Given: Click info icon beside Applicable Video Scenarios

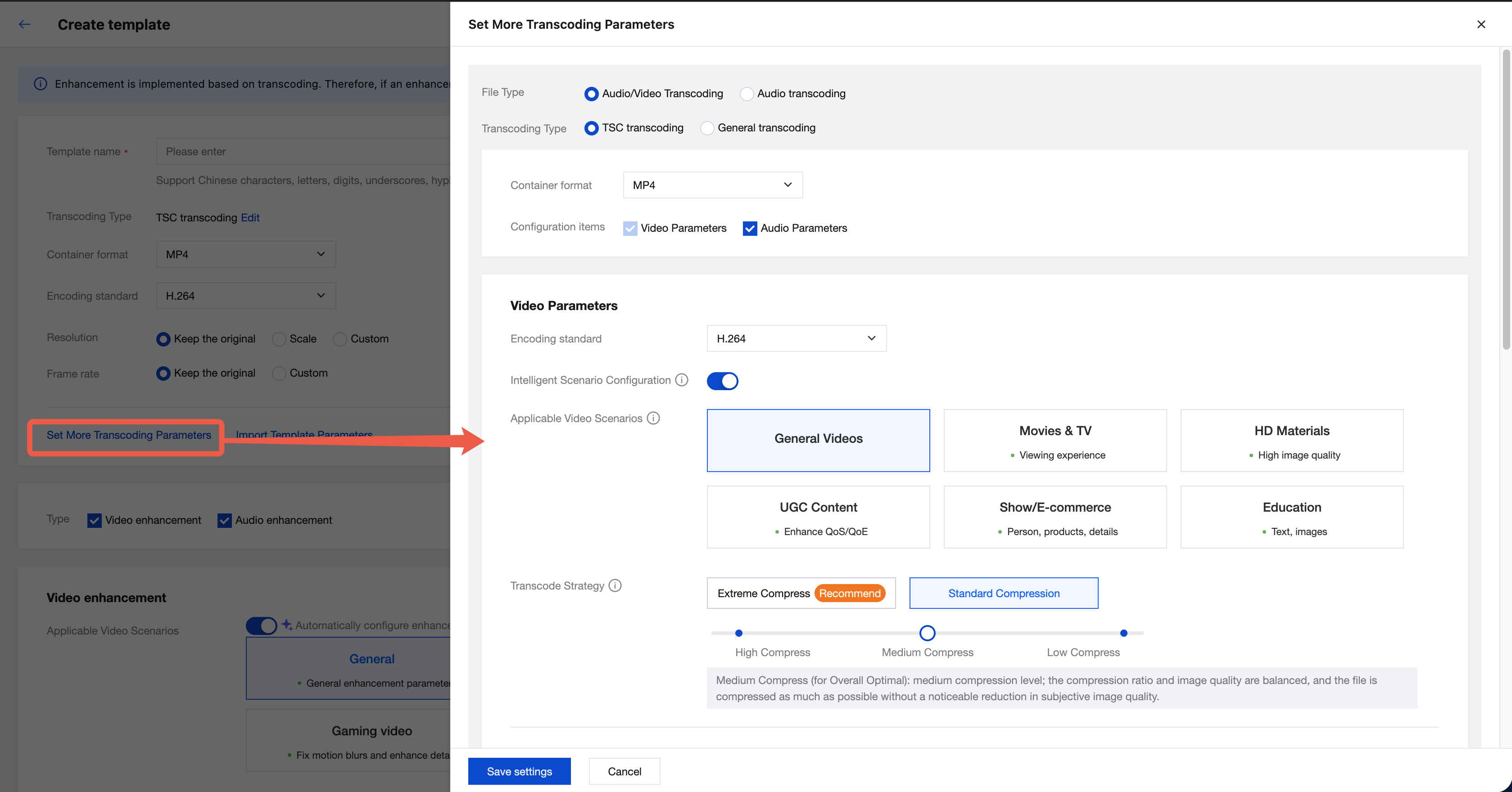Looking at the screenshot, I should (x=653, y=418).
